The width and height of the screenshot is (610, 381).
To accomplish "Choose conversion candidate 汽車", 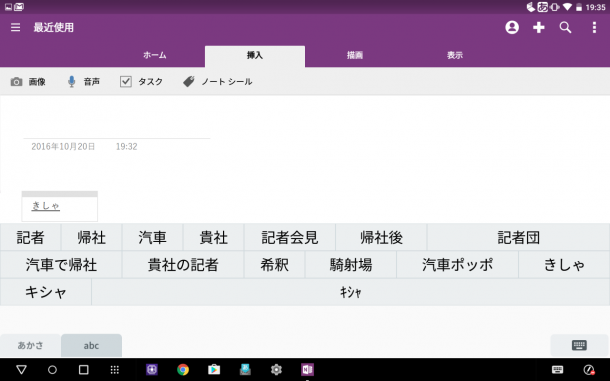I will (152, 237).
